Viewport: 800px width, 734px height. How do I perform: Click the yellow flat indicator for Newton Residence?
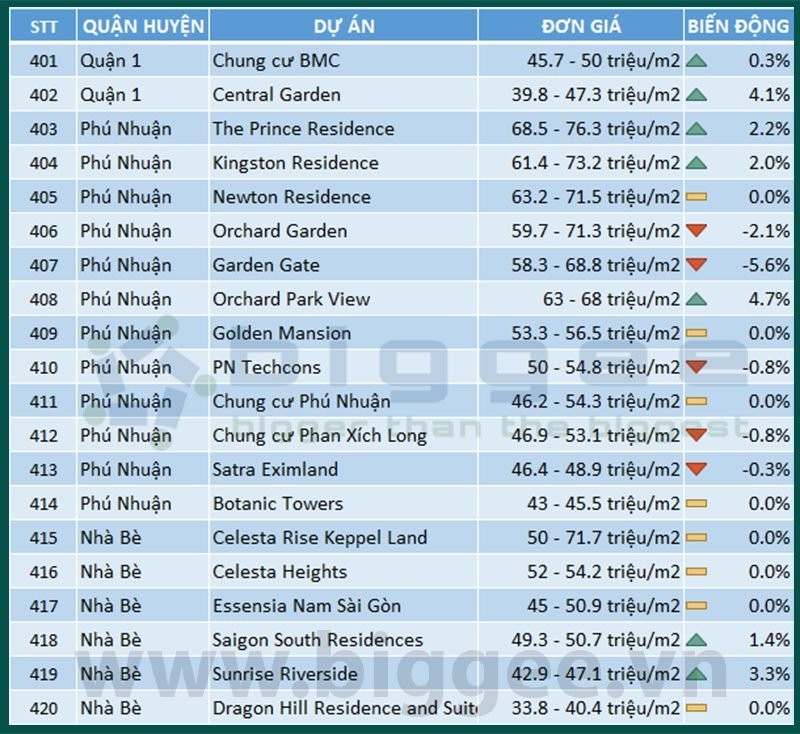point(696,197)
